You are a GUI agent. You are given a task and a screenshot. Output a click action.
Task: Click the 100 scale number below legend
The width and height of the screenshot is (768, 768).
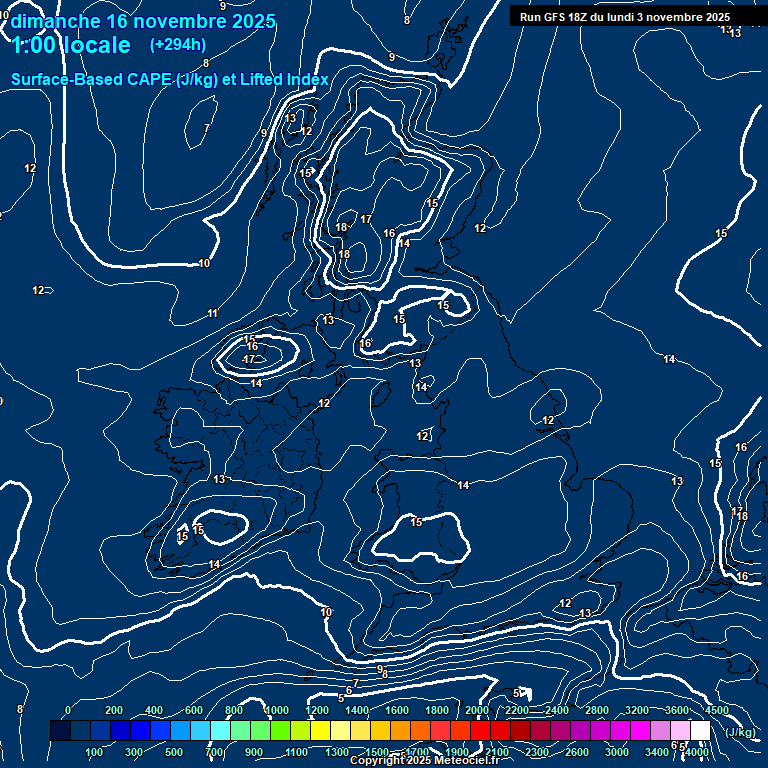pos(94,752)
